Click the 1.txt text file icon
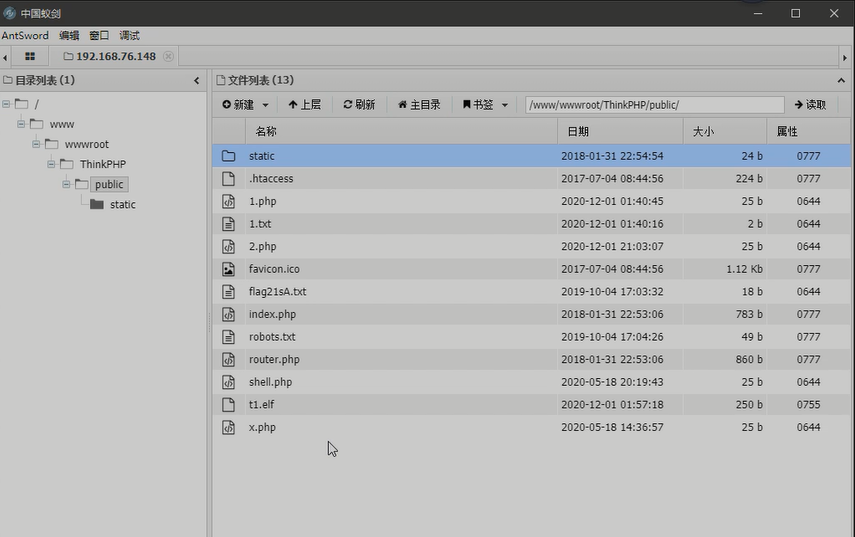The height and width of the screenshot is (537, 855). point(228,224)
